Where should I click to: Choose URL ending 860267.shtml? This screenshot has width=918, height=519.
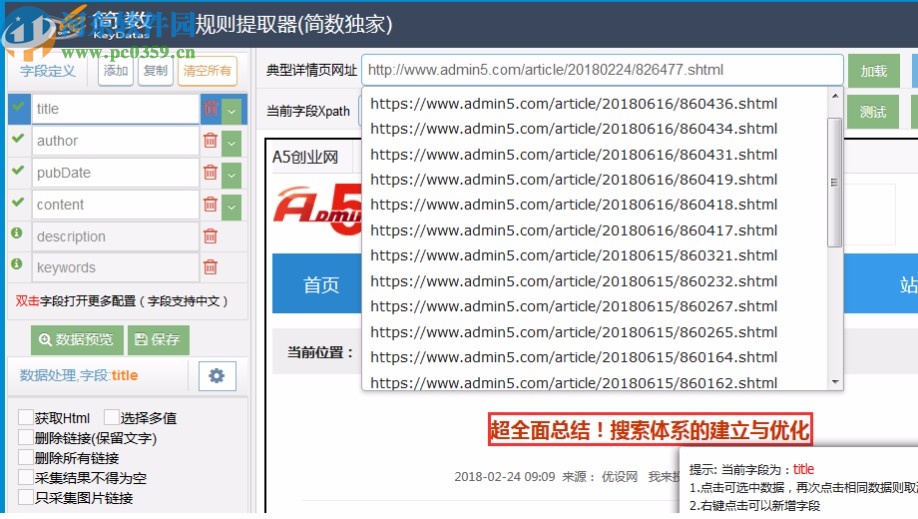[x=574, y=306]
